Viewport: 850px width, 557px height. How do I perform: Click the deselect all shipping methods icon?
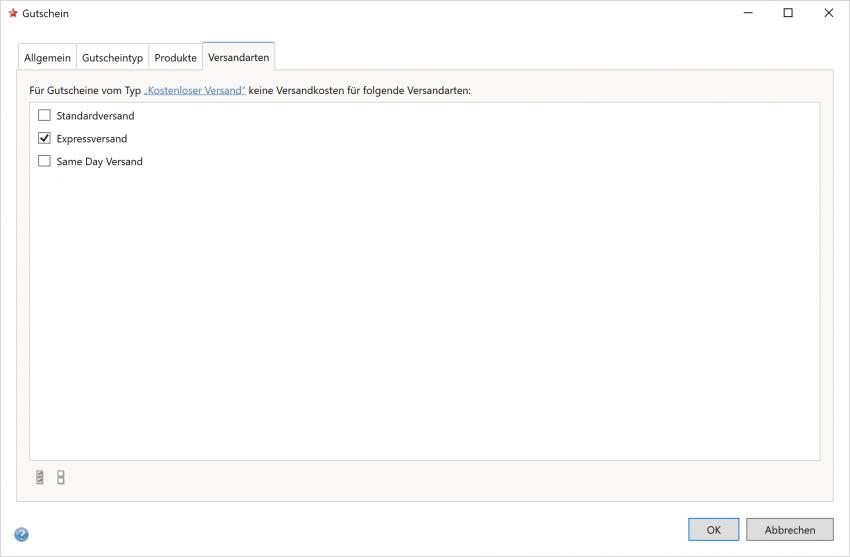(61, 478)
